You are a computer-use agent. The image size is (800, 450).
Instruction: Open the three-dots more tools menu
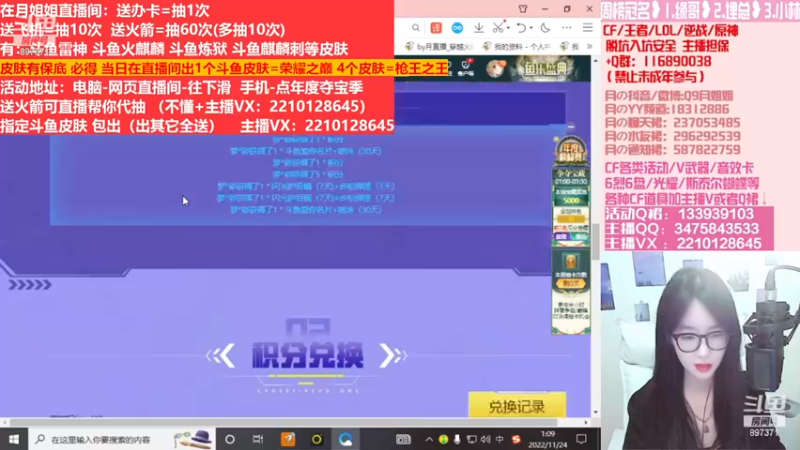click(x=567, y=28)
